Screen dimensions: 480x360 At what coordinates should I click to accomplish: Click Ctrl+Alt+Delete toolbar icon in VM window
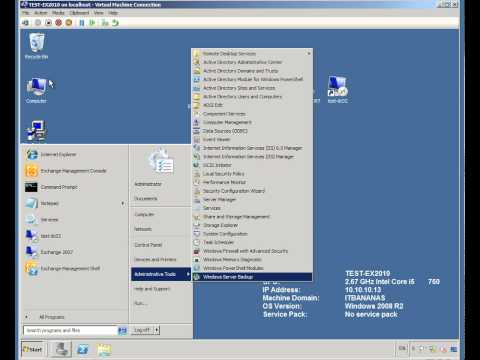[25, 23]
